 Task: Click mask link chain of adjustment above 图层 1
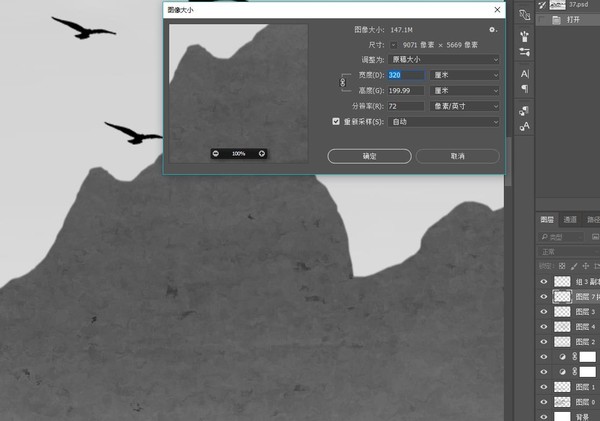[574, 372]
